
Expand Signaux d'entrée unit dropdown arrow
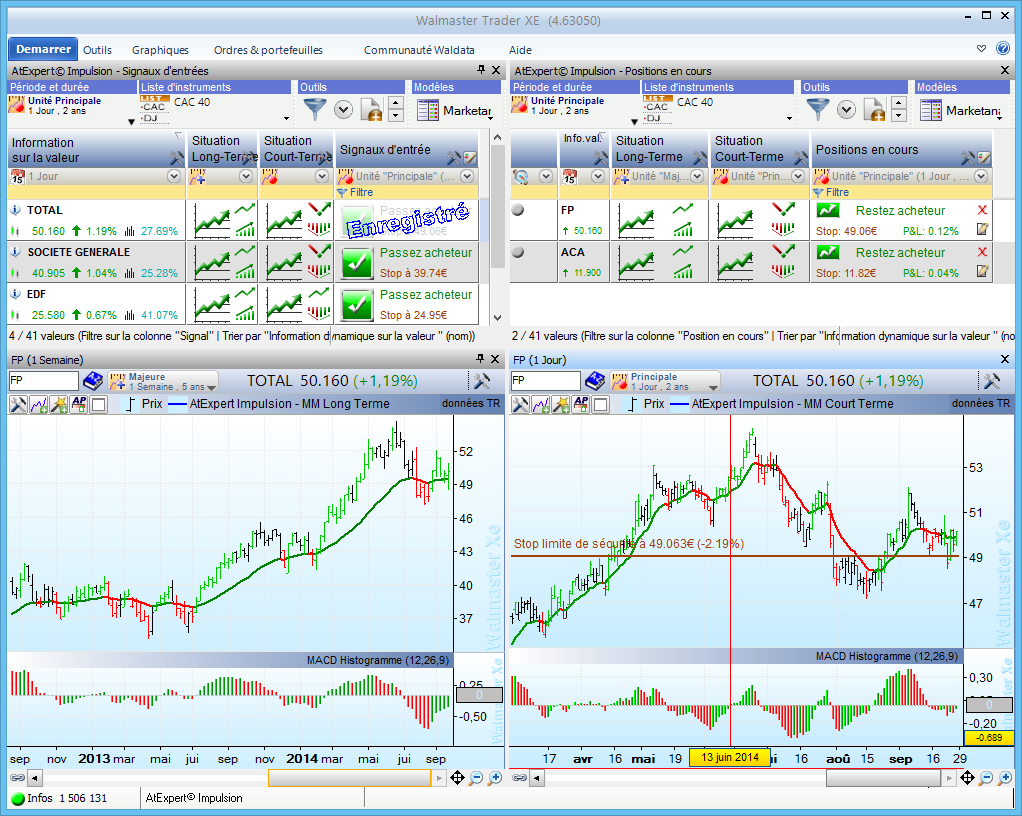pyautogui.click(x=467, y=176)
